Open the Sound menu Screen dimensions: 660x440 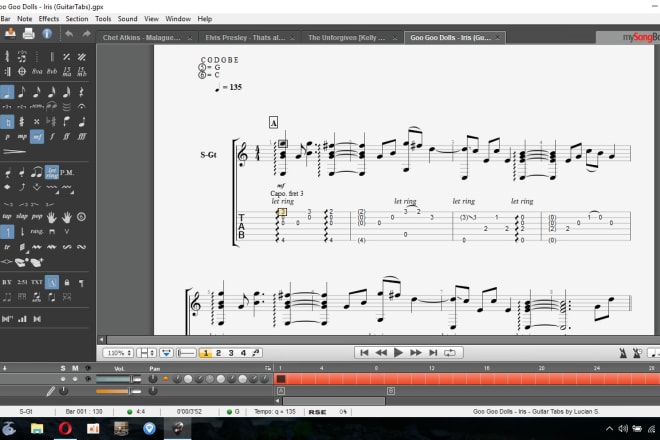click(128, 19)
